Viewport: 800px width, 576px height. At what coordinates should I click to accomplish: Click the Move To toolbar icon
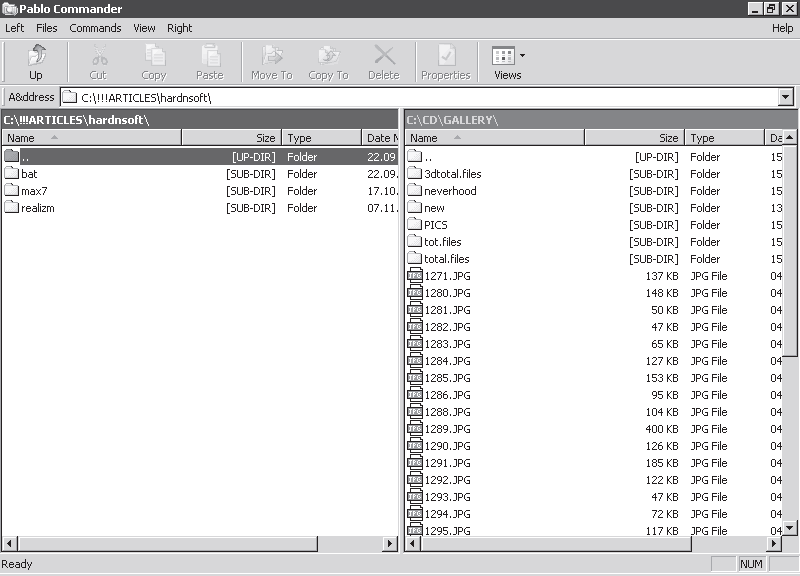coord(272,56)
